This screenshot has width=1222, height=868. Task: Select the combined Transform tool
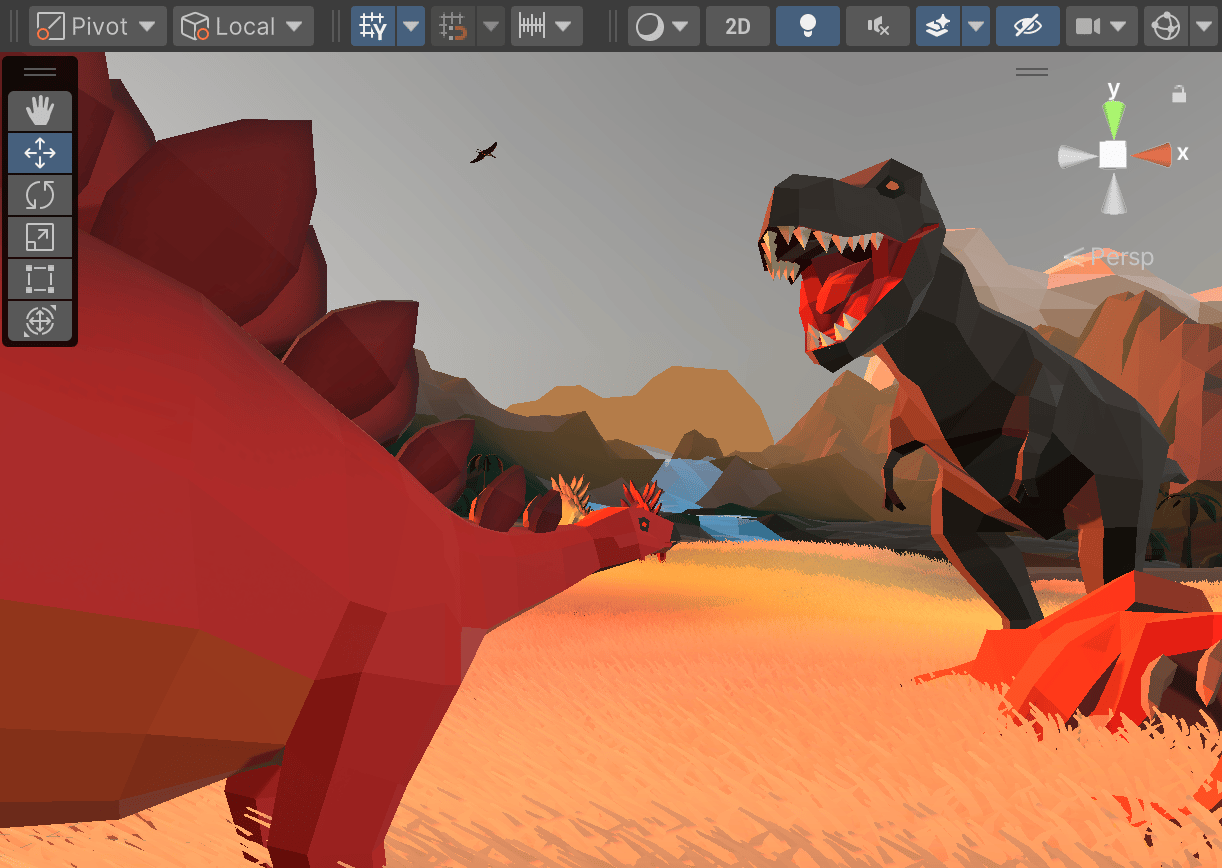(x=40, y=321)
